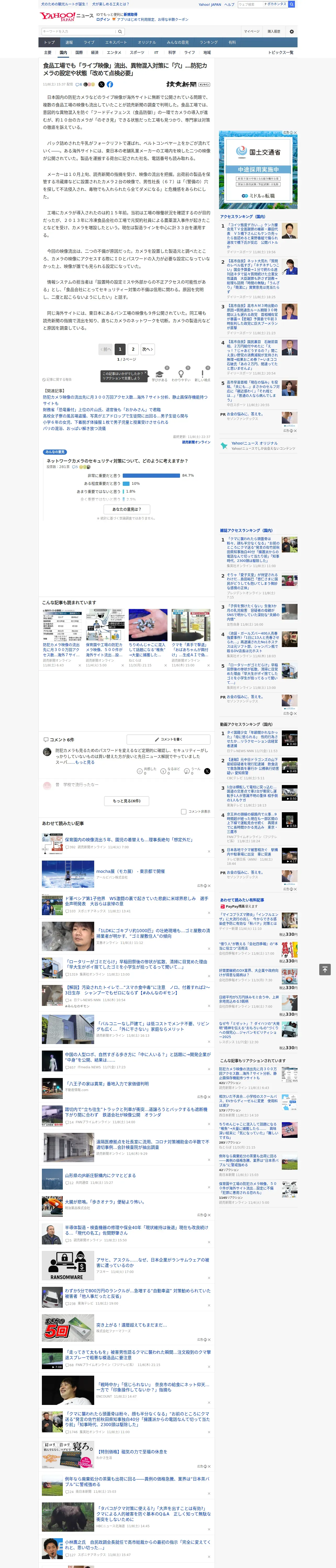Click the top web search magnifier button
The width and height of the screenshot is (336, 1568).
292,4
